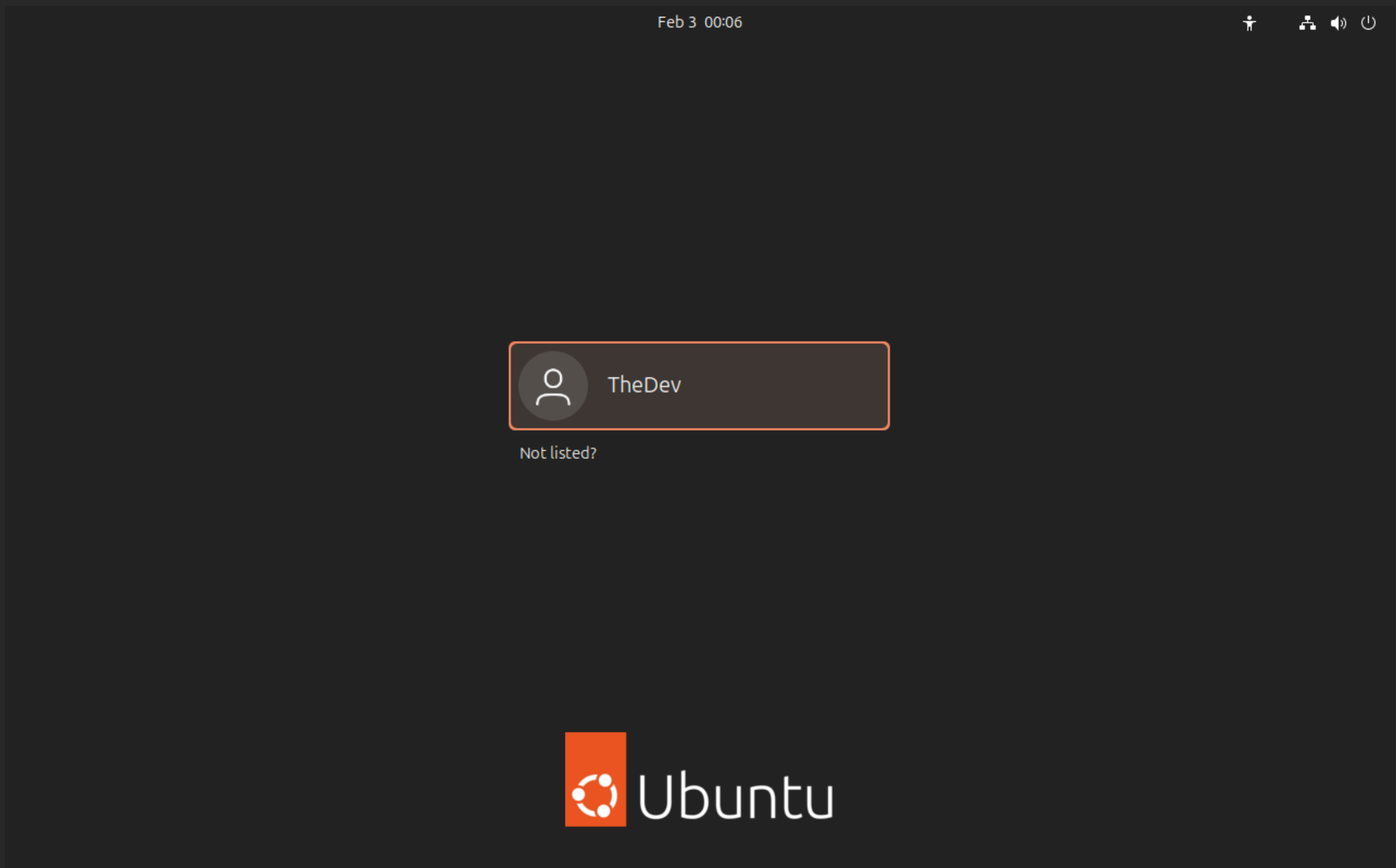This screenshot has height=868, width=1396.
Task: Expand the universal access options dropdown
Action: (1249, 23)
